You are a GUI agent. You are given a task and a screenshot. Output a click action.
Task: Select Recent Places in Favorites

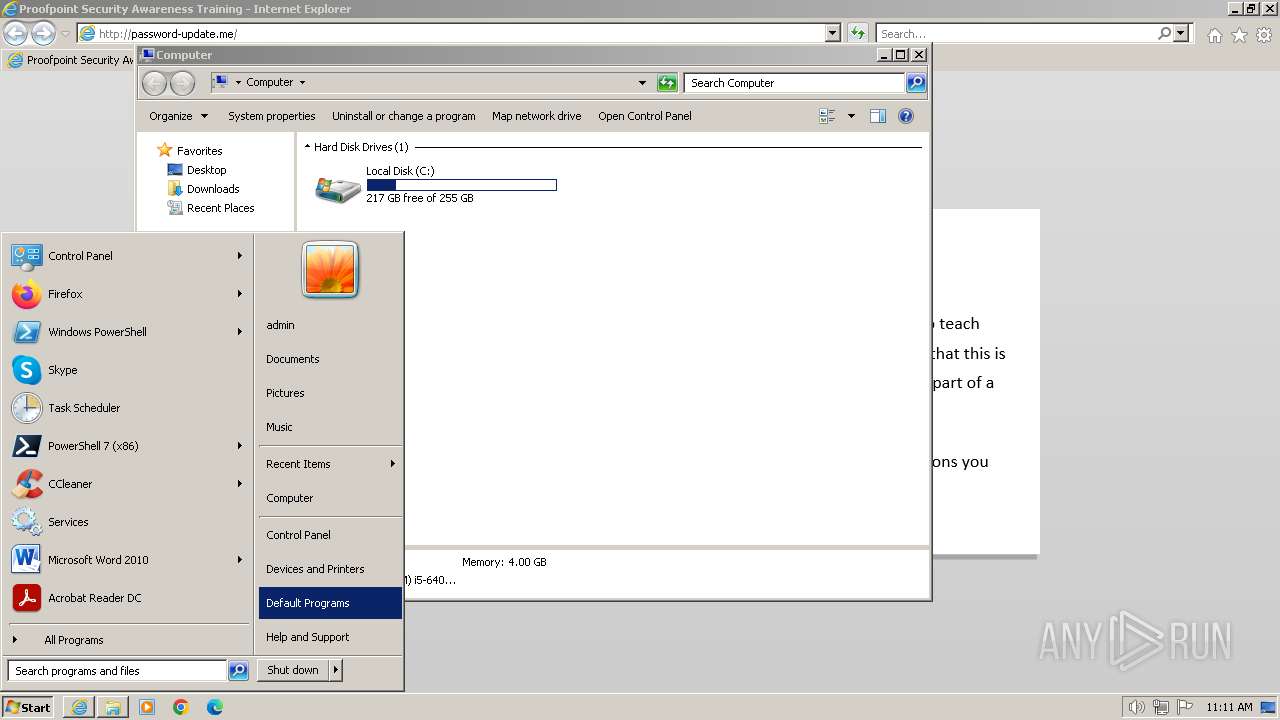coord(220,208)
